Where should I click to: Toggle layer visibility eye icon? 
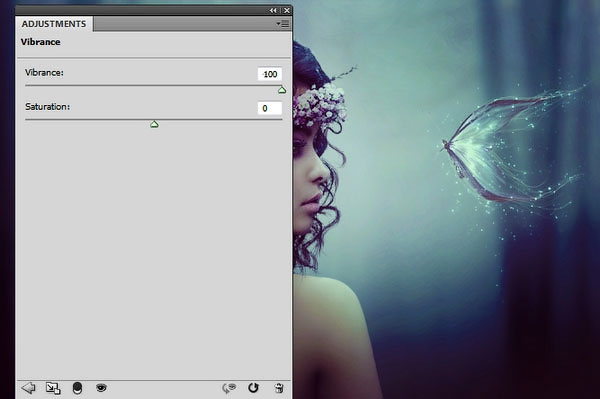[x=101, y=388]
